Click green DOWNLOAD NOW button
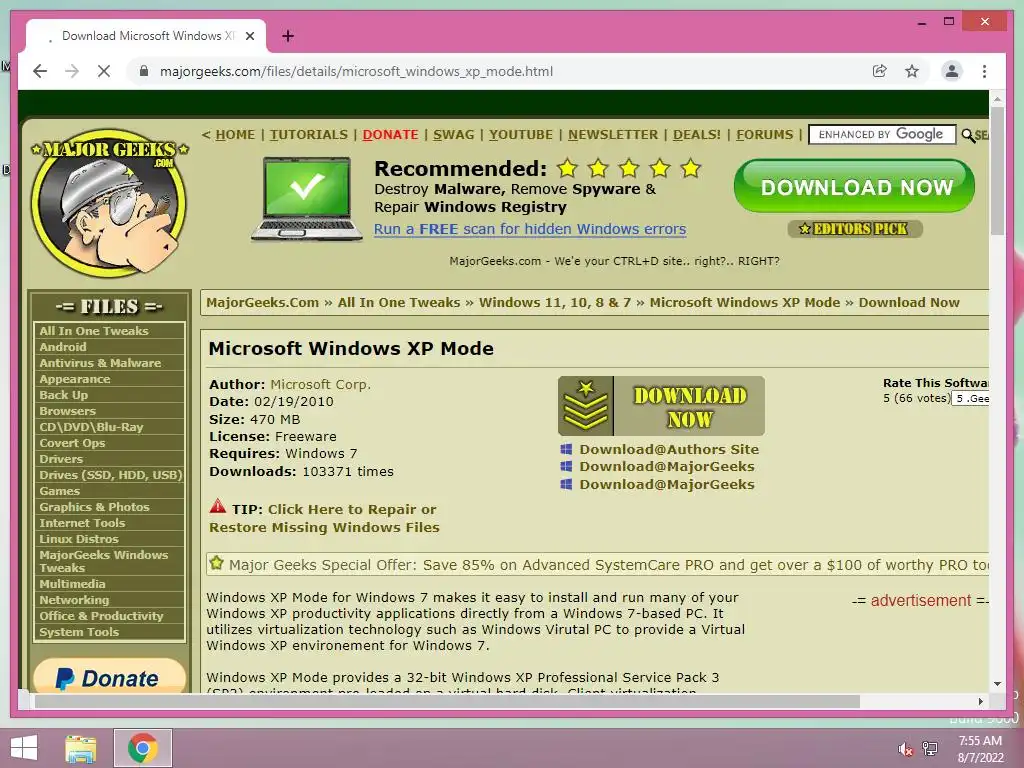 click(855, 187)
